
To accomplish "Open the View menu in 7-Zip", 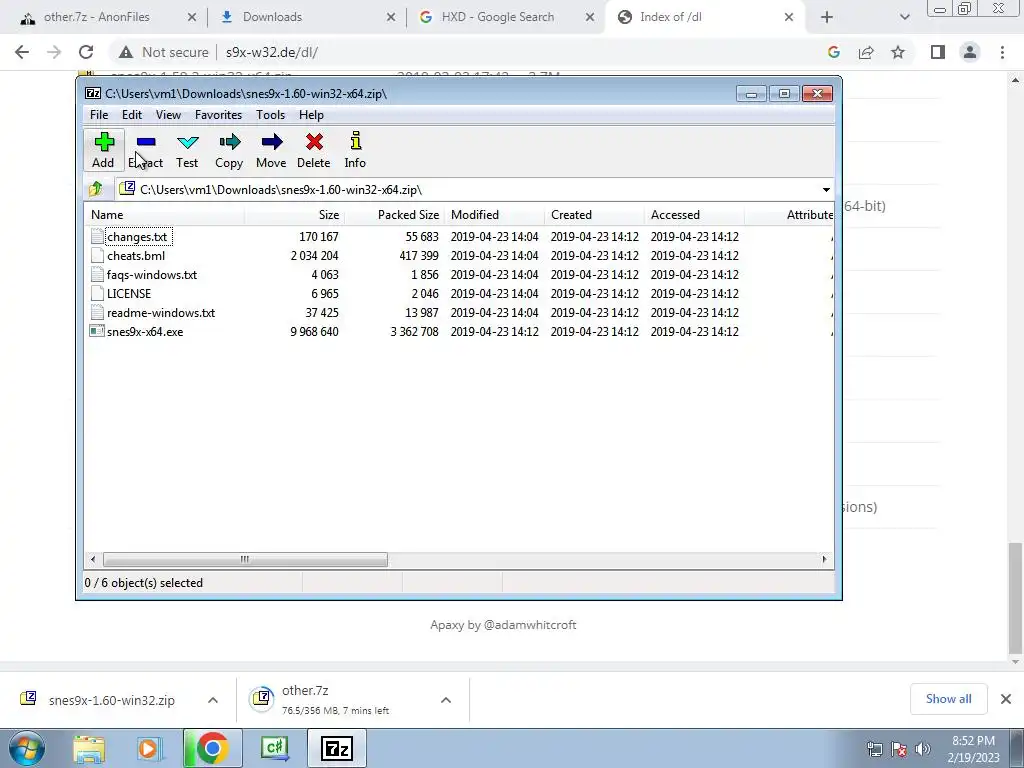I will (x=168, y=115).
